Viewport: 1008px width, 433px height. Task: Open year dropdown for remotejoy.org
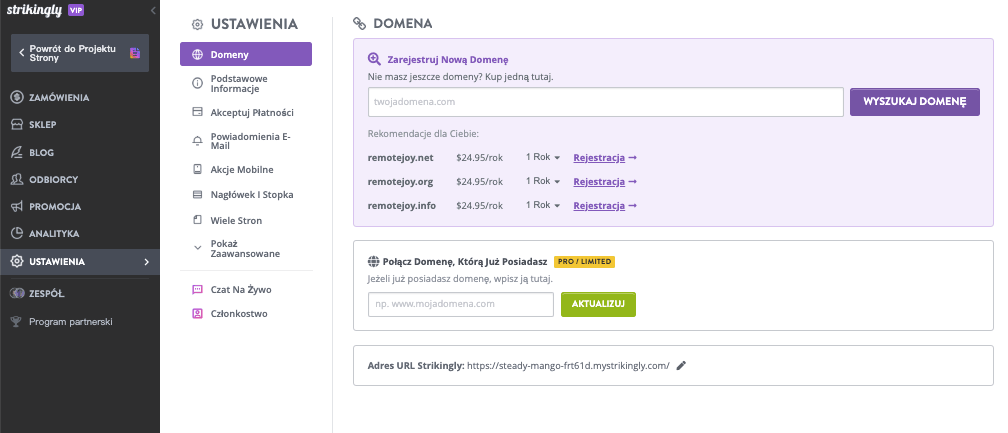pos(543,181)
